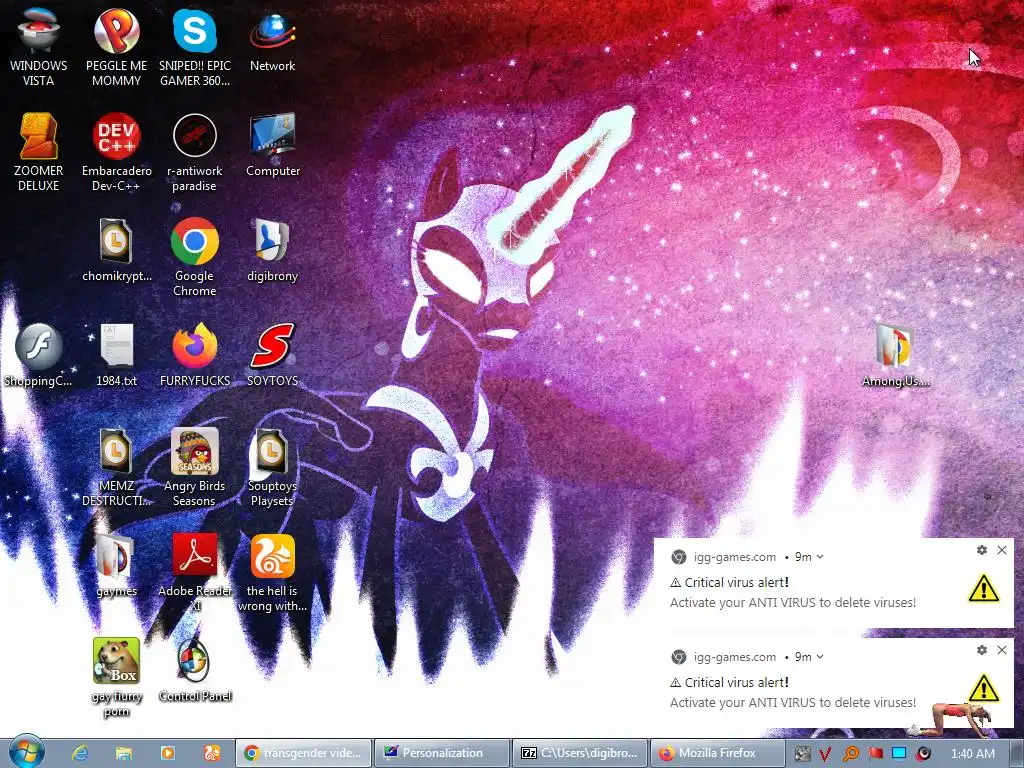Launch media player from quick launch

click(167, 753)
